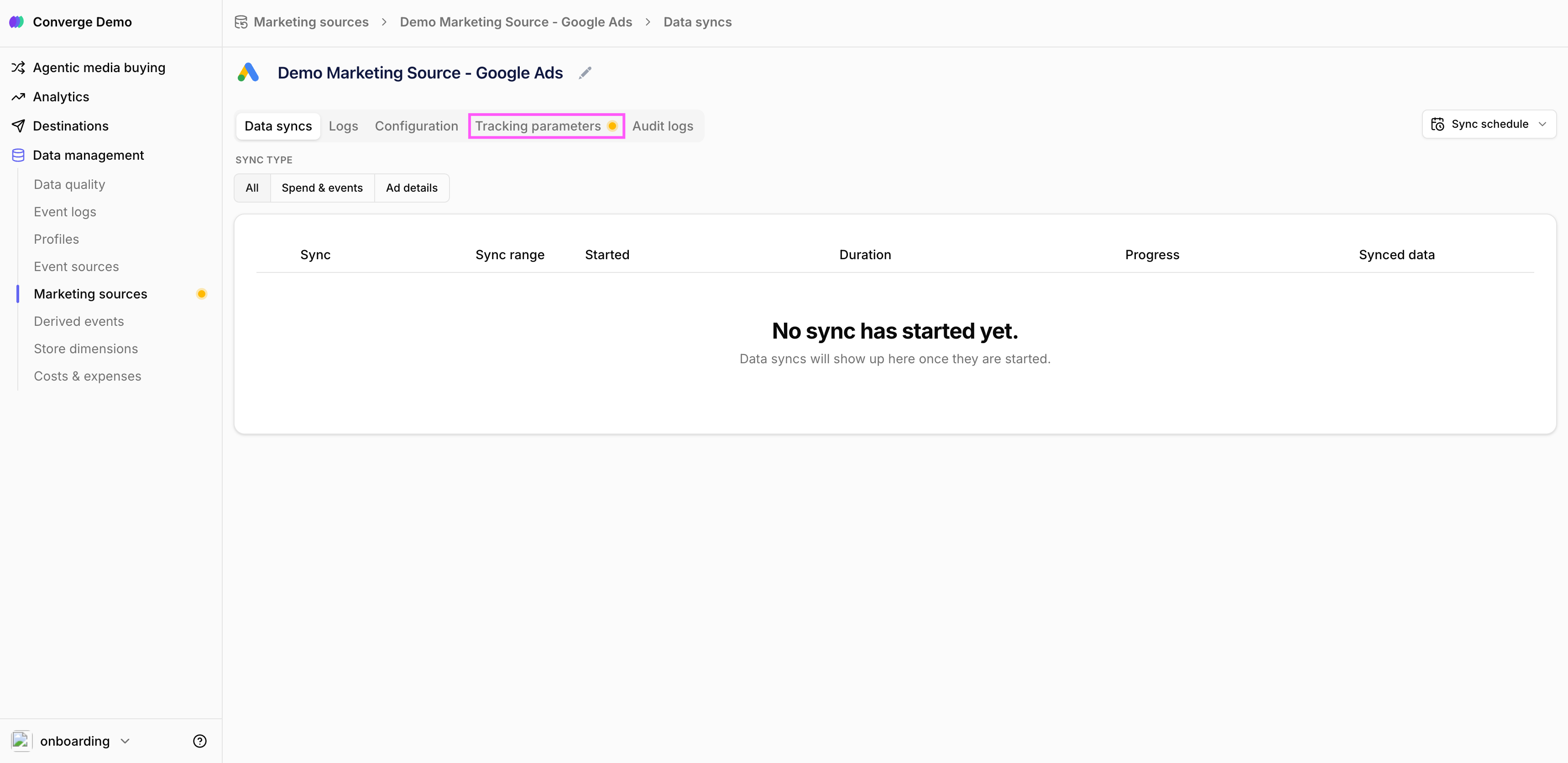Open the Audit logs tab

click(x=662, y=126)
